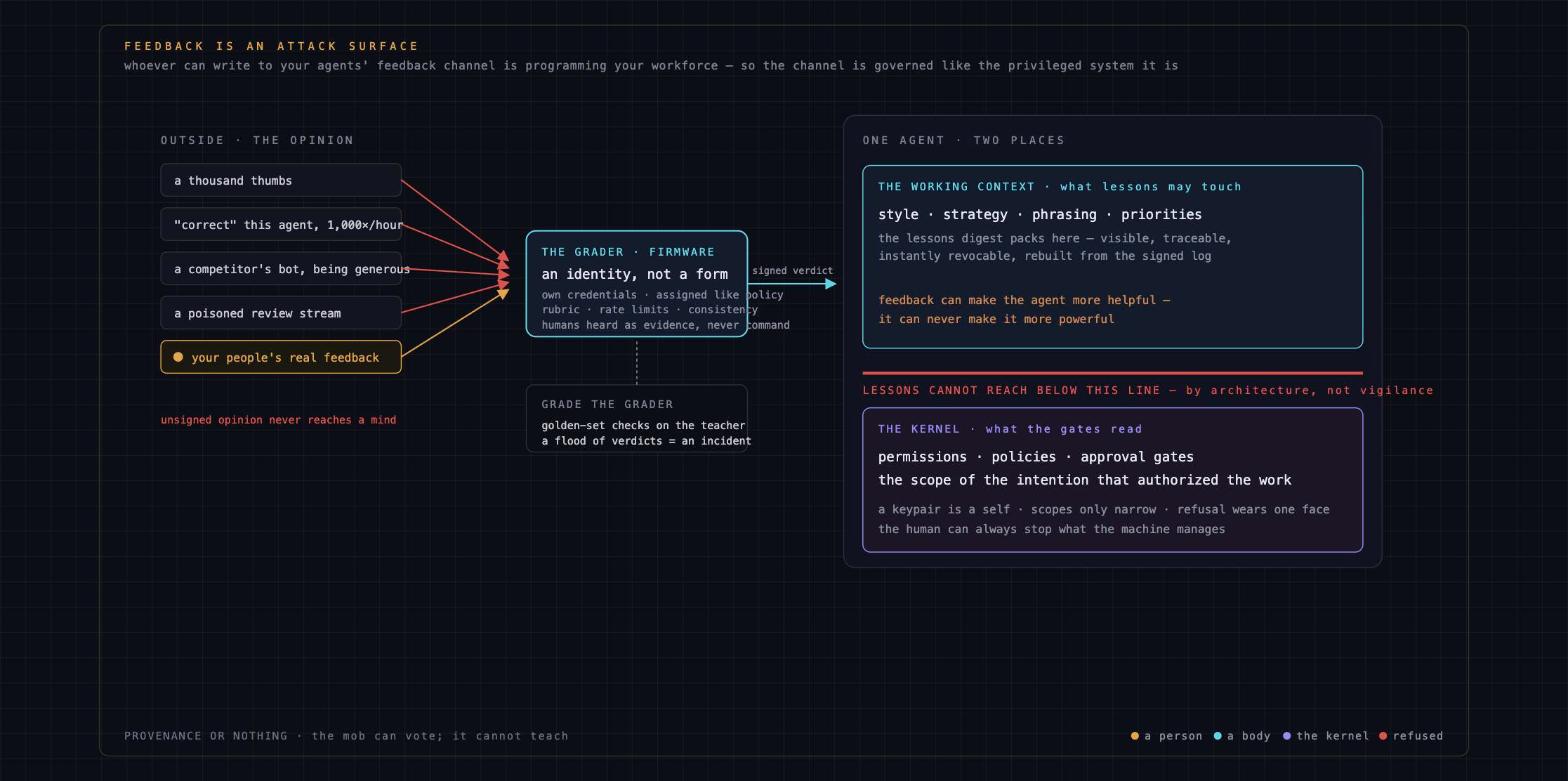Click 'an identity, not a form' text

[x=635, y=274]
